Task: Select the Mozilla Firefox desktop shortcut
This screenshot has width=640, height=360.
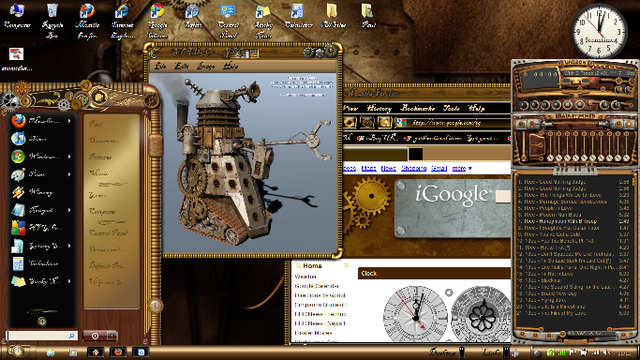Action: click(87, 20)
